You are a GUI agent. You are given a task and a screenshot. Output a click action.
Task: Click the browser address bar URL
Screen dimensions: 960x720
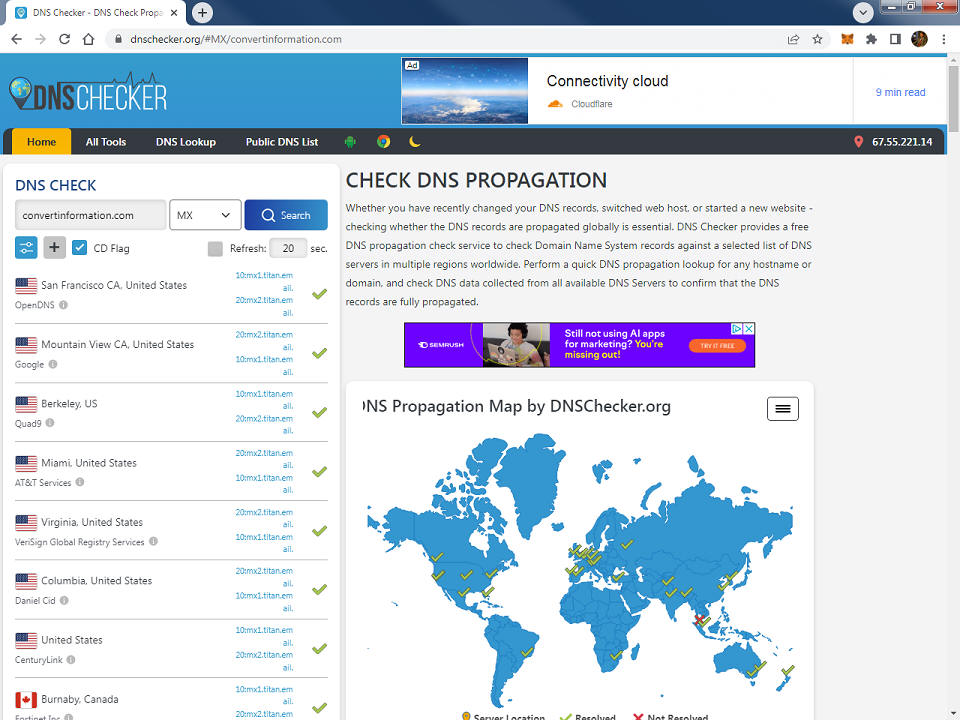click(x=236, y=39)
